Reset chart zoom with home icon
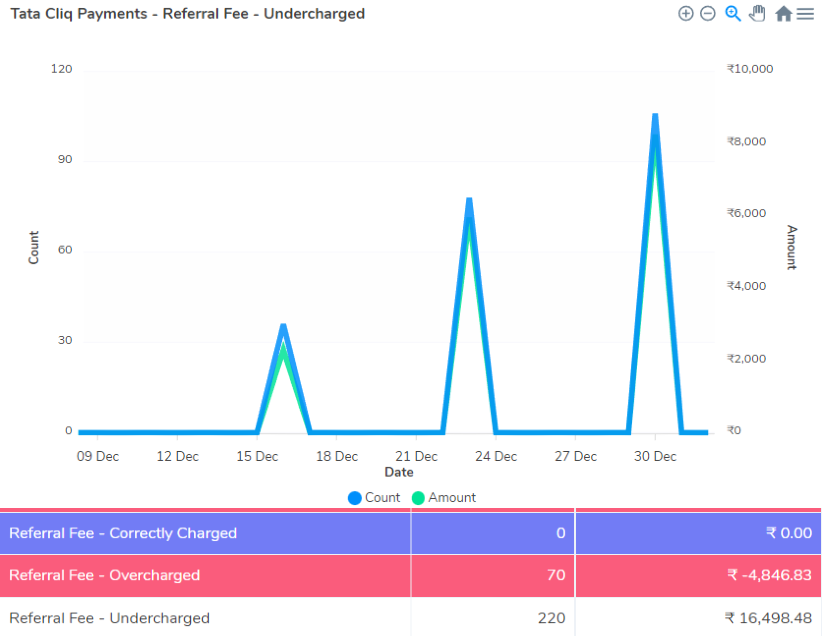The image size is (822, 639). pyautogui.click(x=784, y=14)
